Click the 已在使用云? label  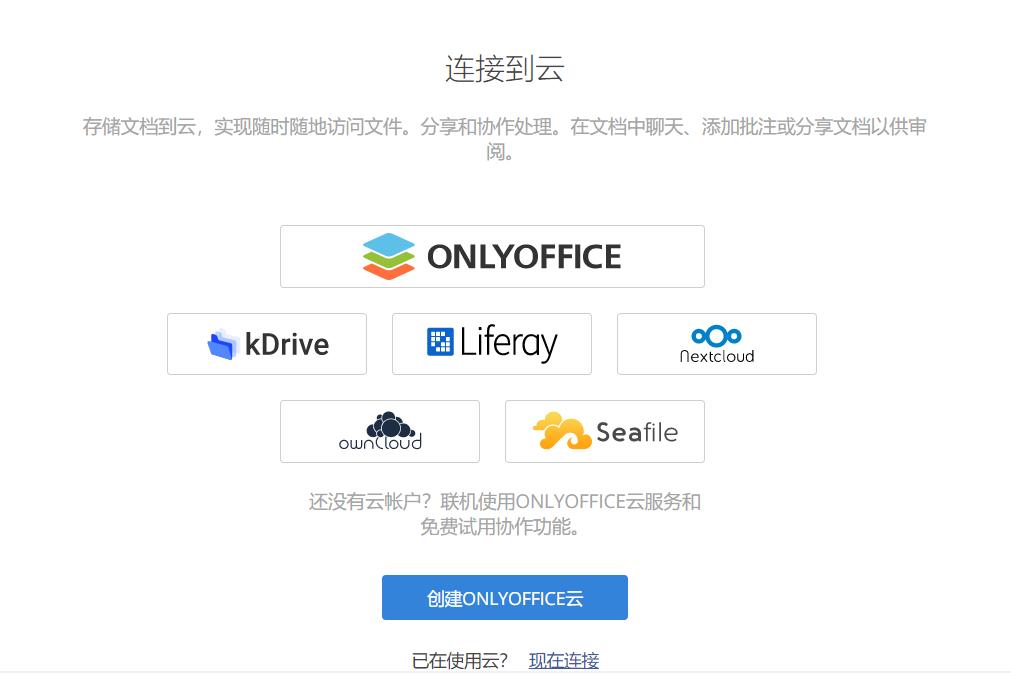coord(460,661)
